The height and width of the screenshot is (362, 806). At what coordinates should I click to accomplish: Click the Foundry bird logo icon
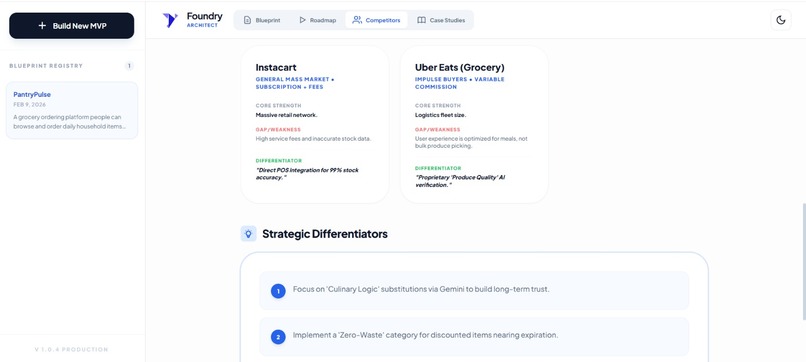(170, 20)
